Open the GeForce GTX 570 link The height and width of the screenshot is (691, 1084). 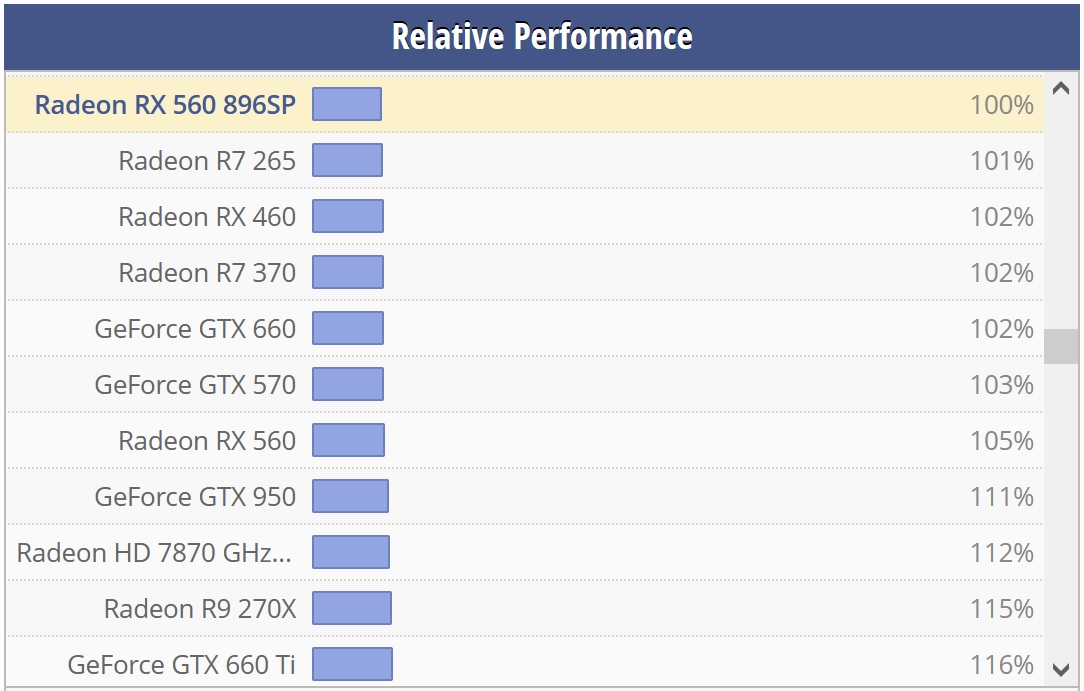pos(195,384)
